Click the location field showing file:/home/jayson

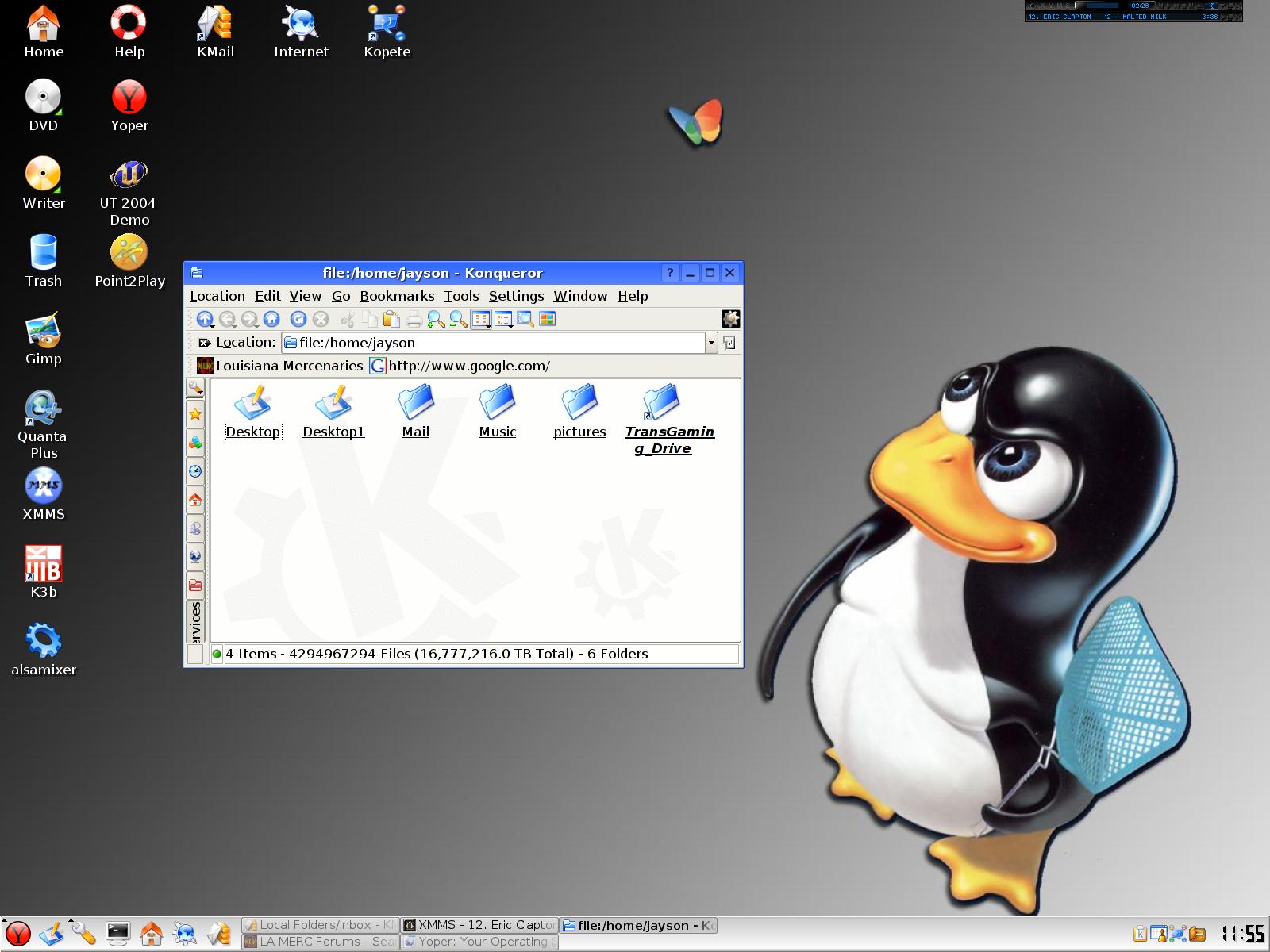click(493, 343)
